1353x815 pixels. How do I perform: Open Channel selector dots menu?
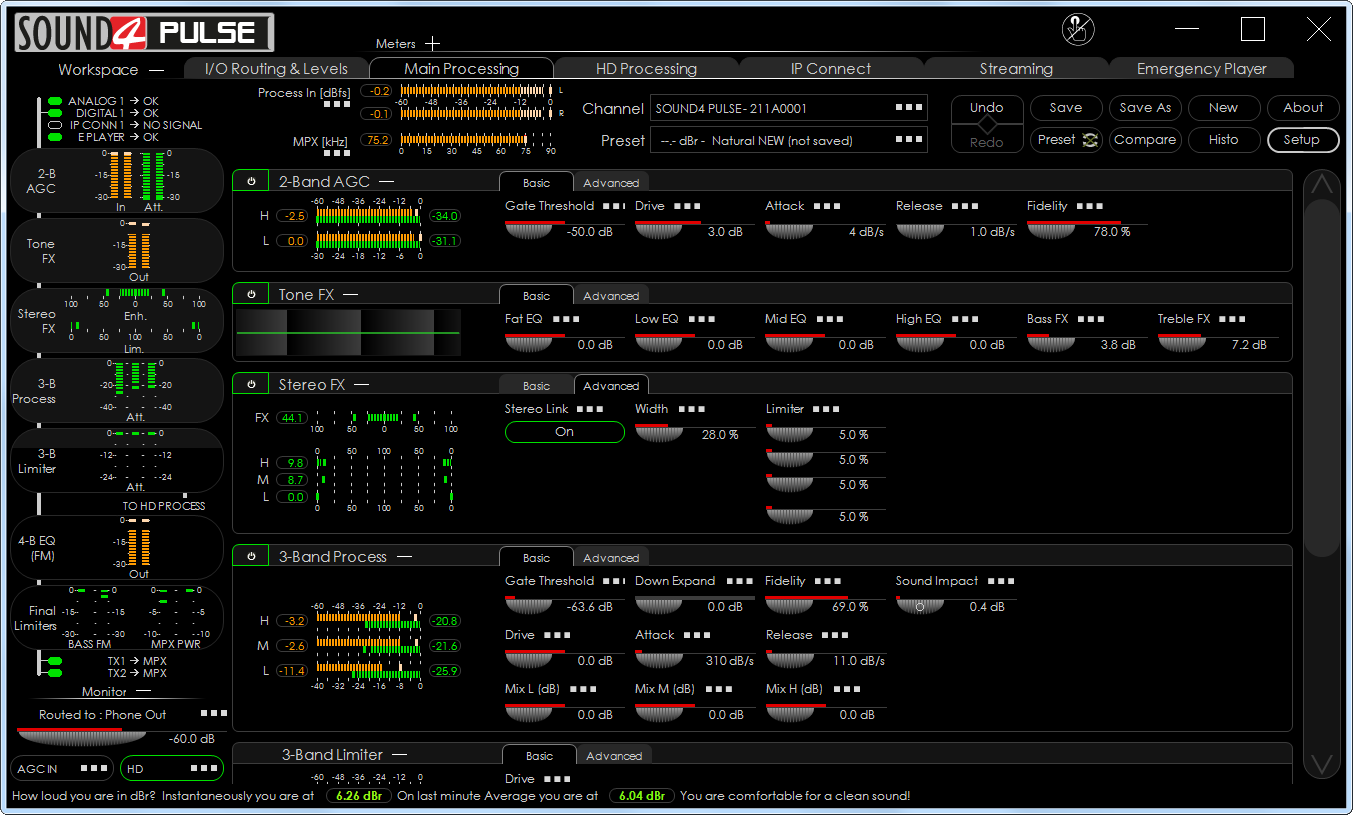tap(909, 108)
